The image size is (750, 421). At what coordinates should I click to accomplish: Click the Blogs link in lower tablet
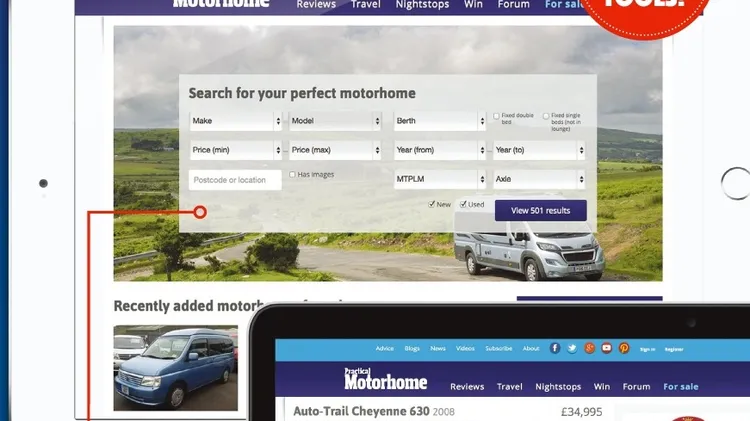tap(412, 348)
